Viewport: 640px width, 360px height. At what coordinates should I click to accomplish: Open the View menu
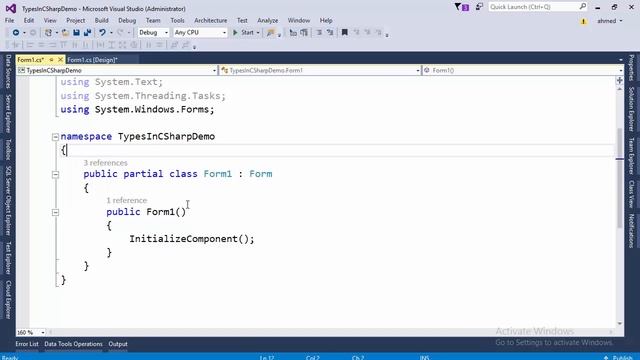(x=50, y=20)
